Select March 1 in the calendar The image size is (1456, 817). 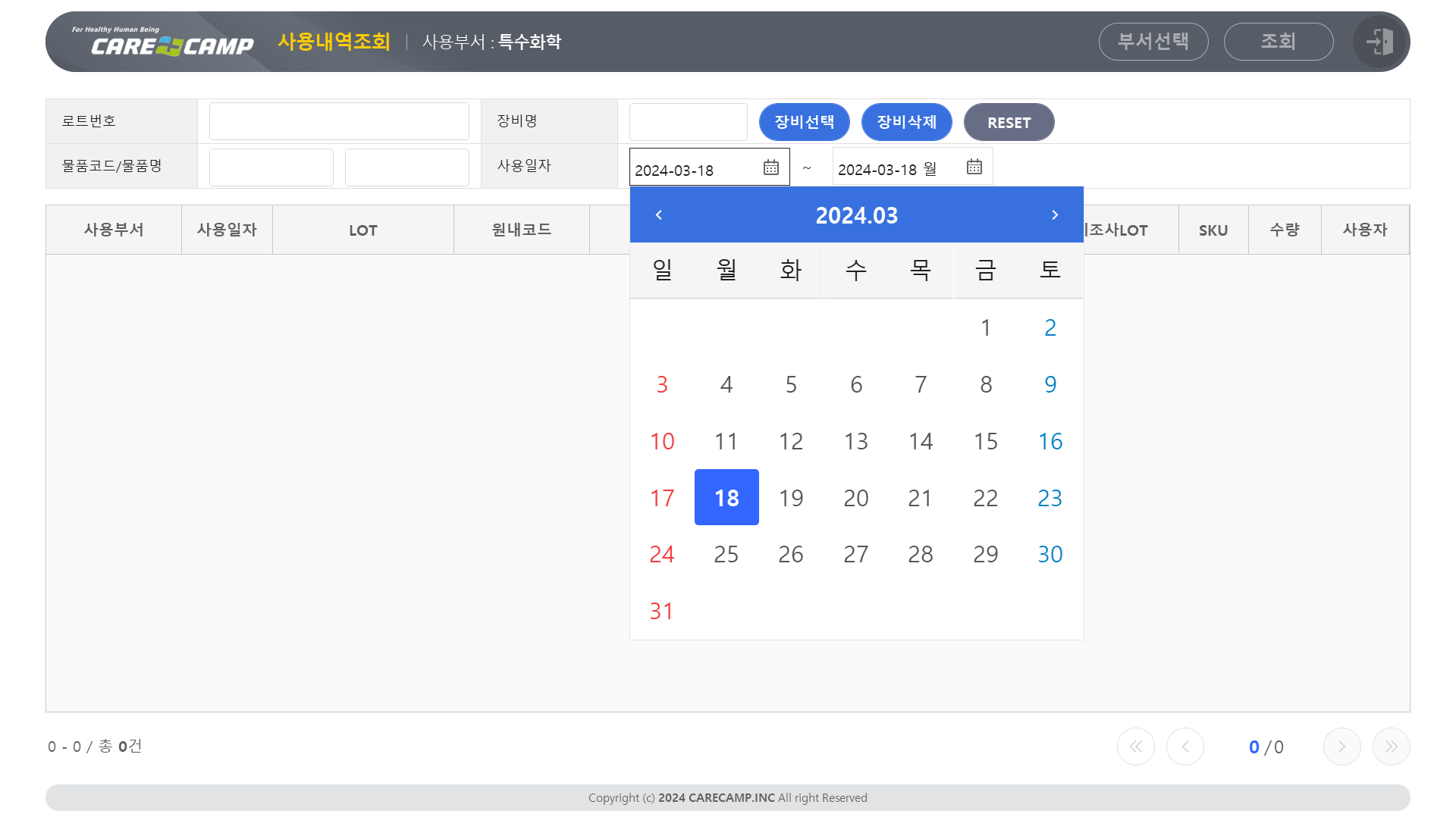986,327
